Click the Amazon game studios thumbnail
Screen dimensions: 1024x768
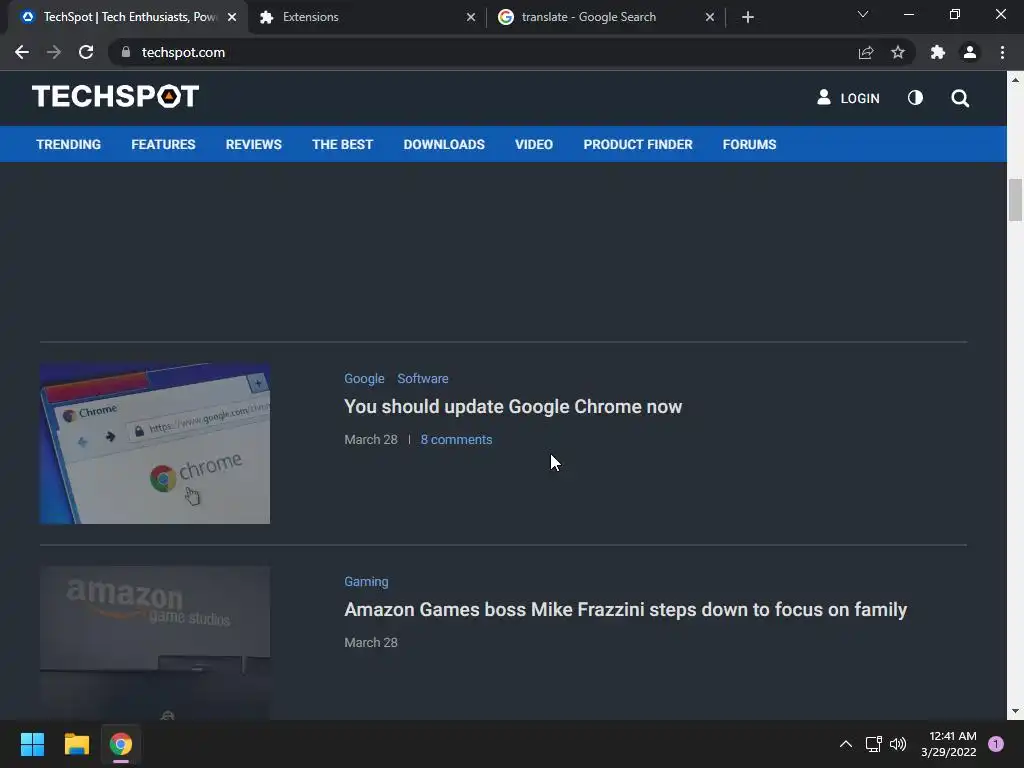155,643
